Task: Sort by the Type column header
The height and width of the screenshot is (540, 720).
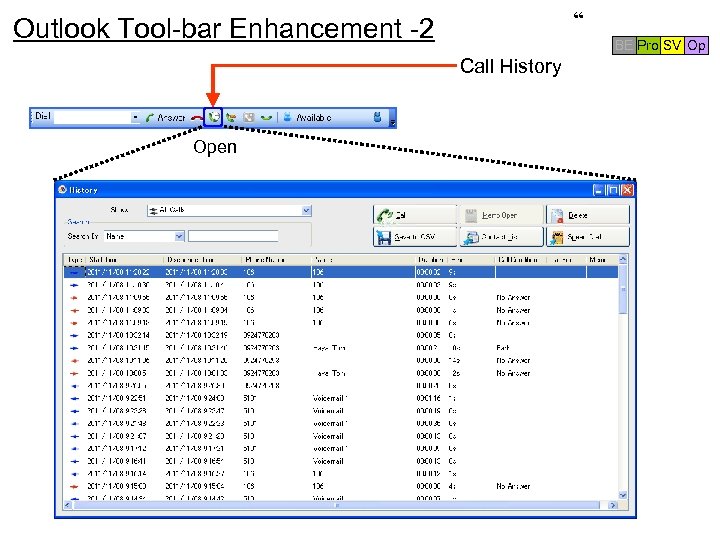Action: 75,259
